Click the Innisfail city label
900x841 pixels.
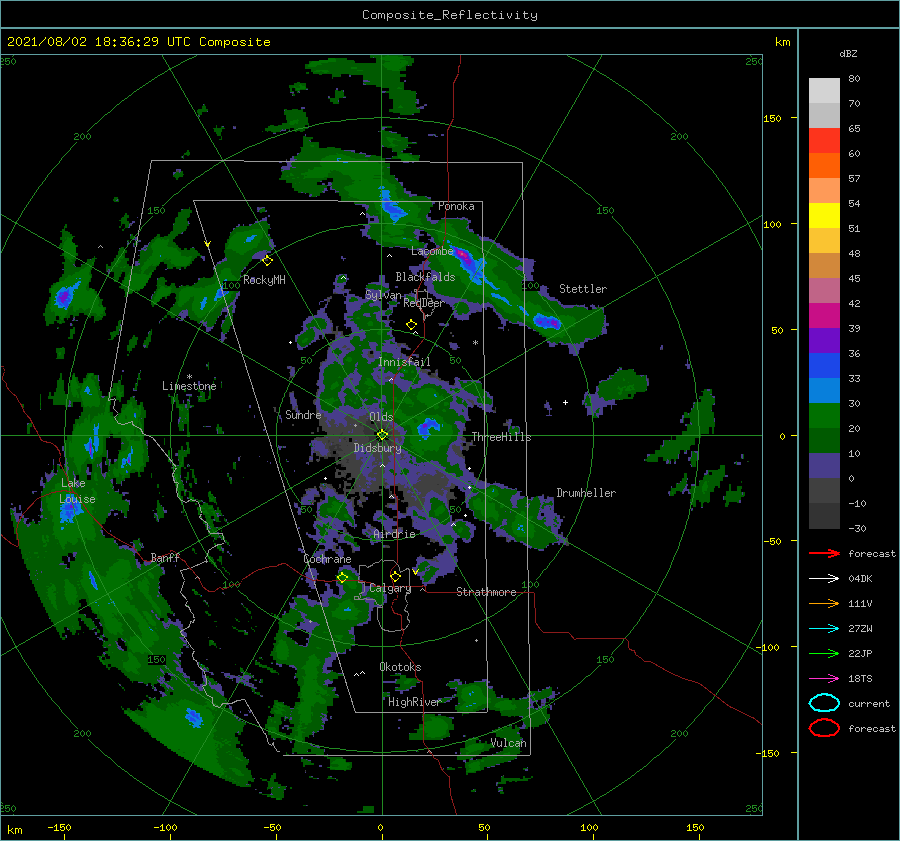pos(404,362)
